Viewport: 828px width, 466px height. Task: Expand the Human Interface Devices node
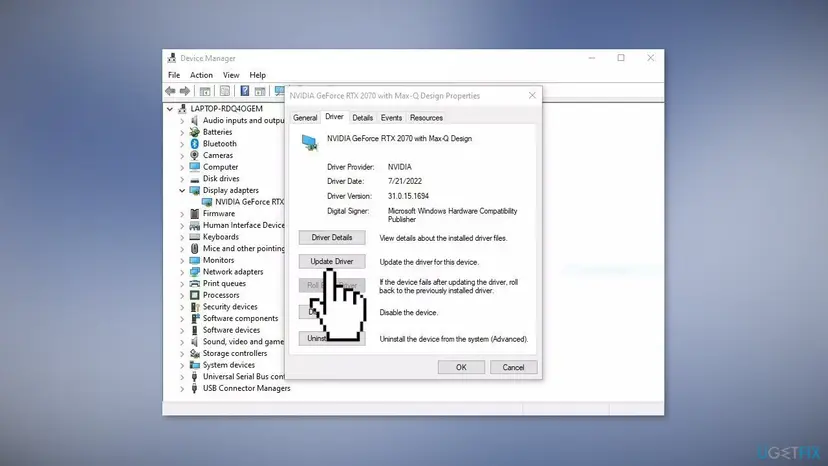tap(182, 225)
